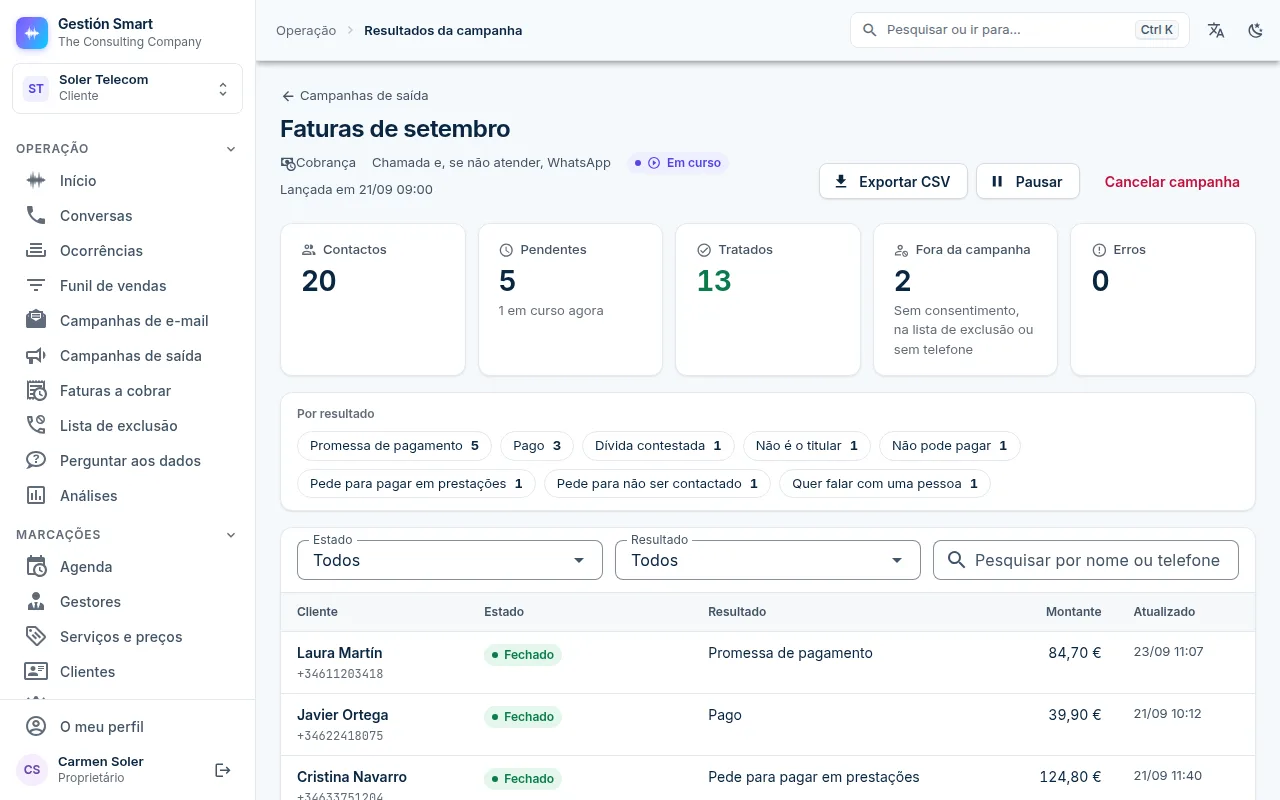Filter by Quer falar com uma pessoa chip
The height and width of the screenshot is (800, 1280).
click(885, 484)
